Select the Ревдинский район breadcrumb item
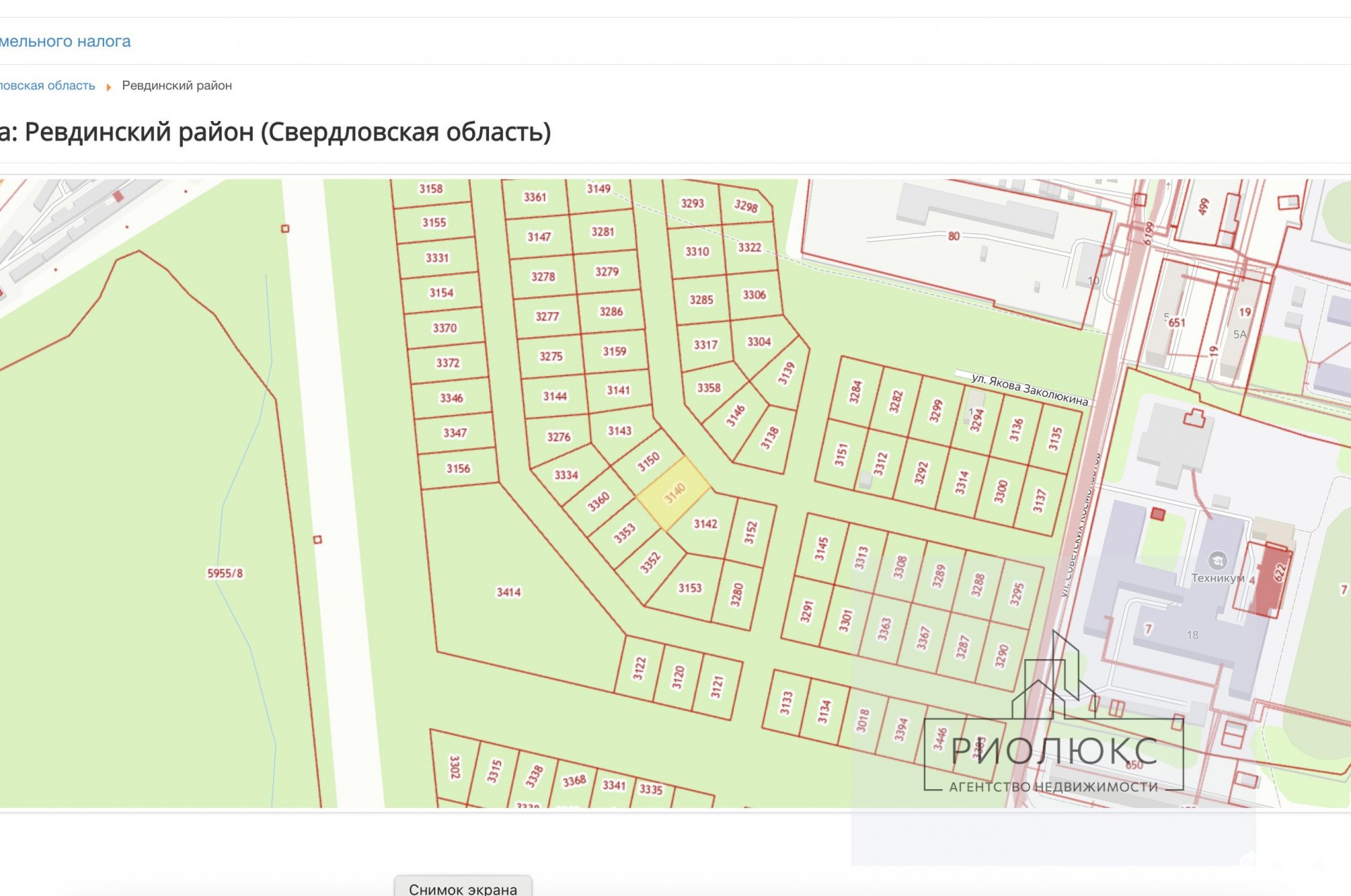The height and width of the screenshot is (896, 1351). (x=177, y=86)
